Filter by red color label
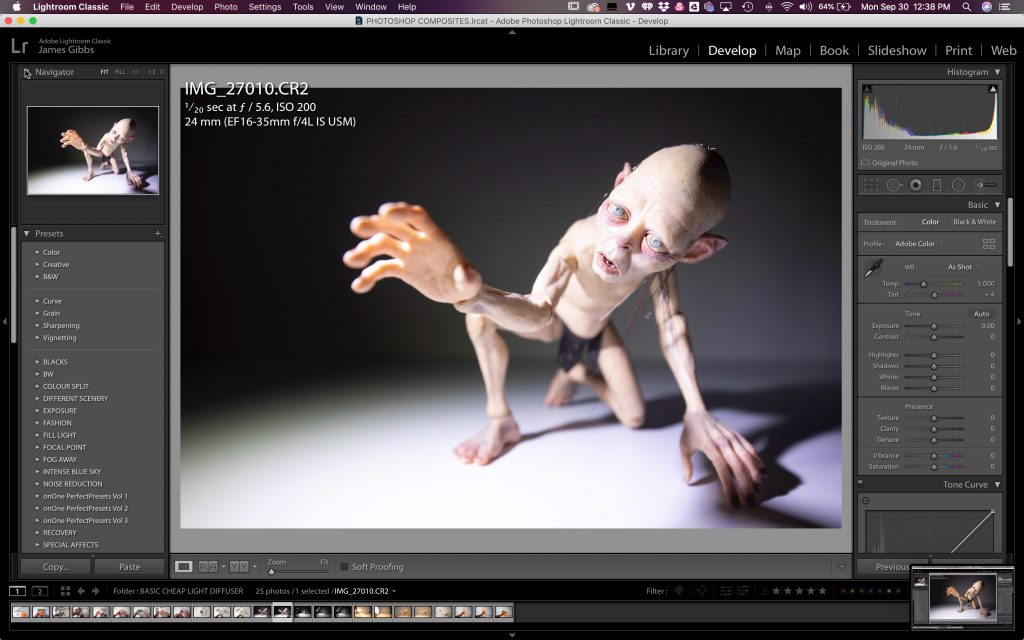 pos(843,591)
